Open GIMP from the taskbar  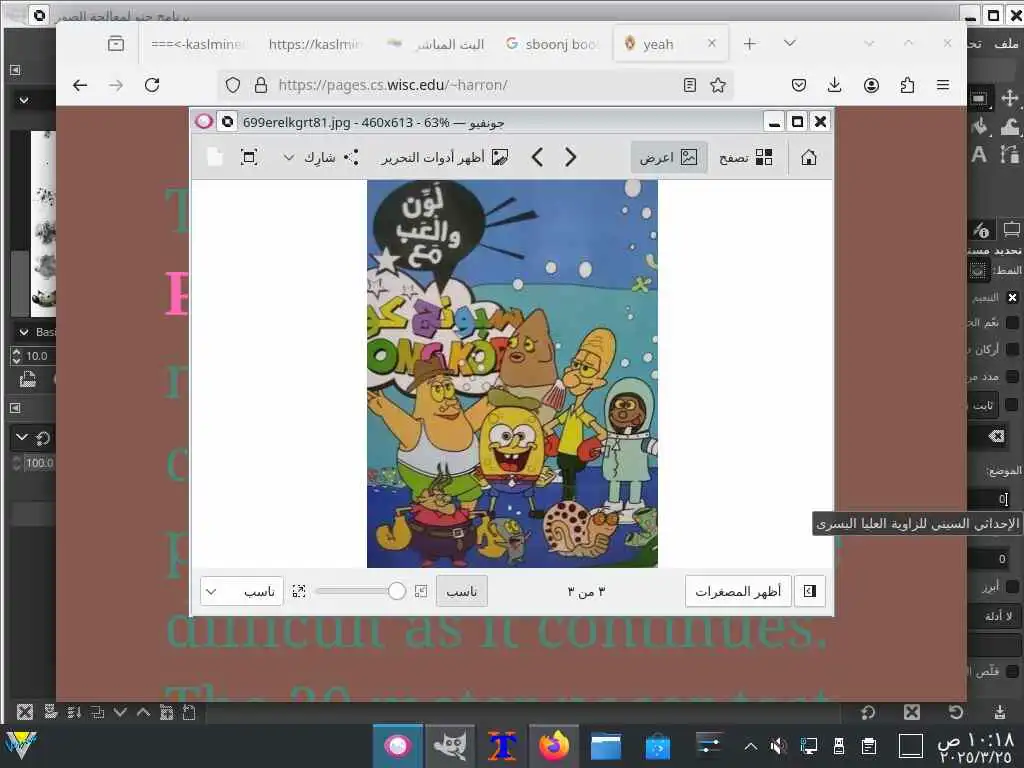[450, 746]
